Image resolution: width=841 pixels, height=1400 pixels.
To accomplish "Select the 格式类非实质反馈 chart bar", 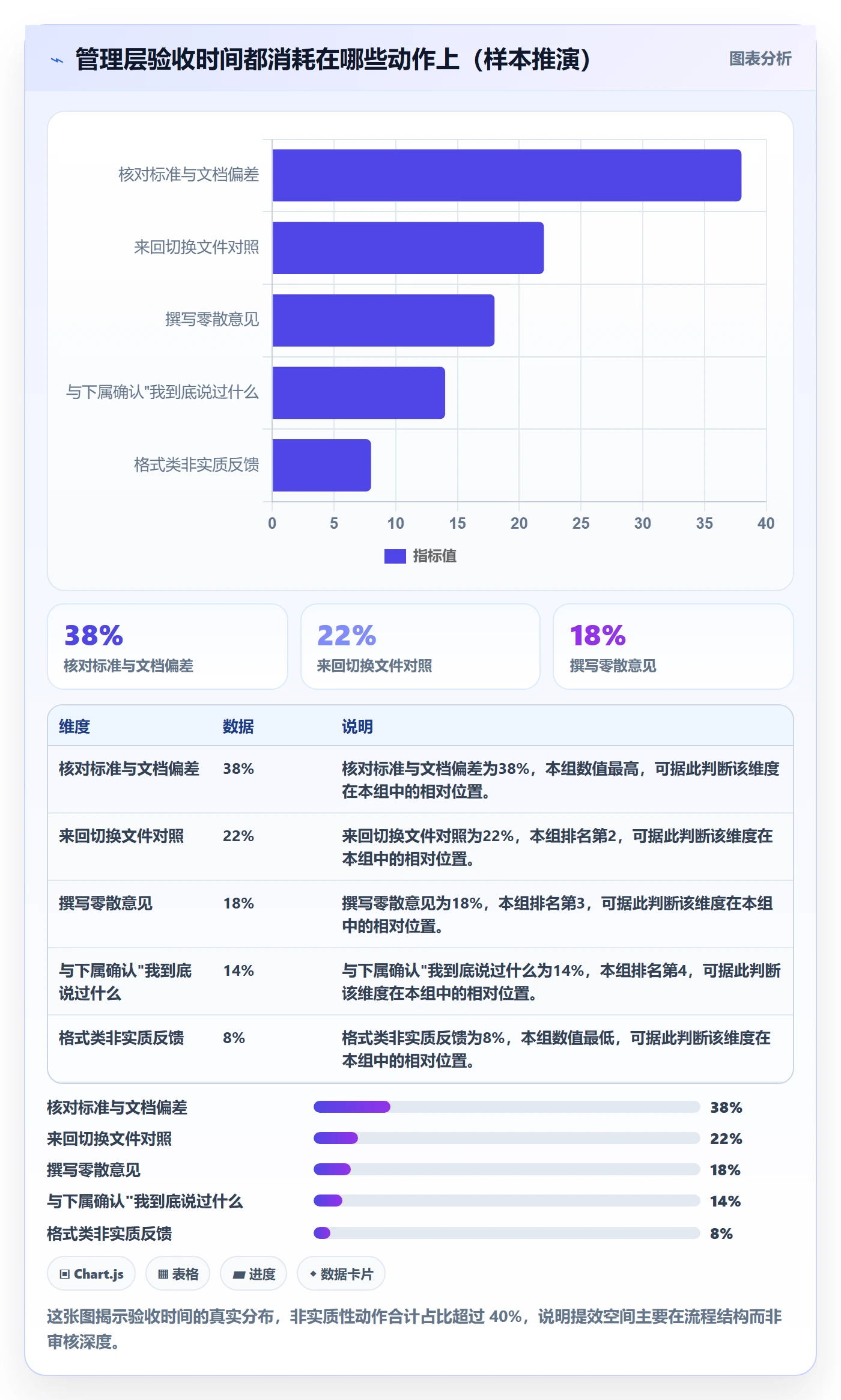I will coord(321,465).
